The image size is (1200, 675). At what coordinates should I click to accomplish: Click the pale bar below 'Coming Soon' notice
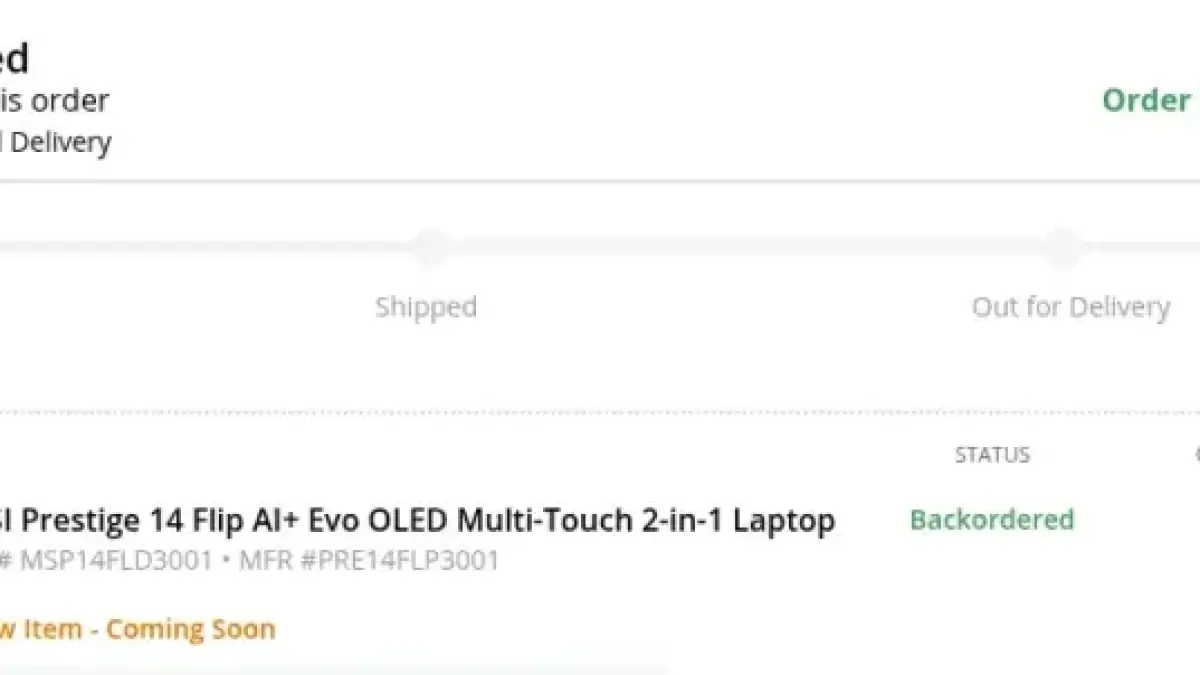[330, 670]
